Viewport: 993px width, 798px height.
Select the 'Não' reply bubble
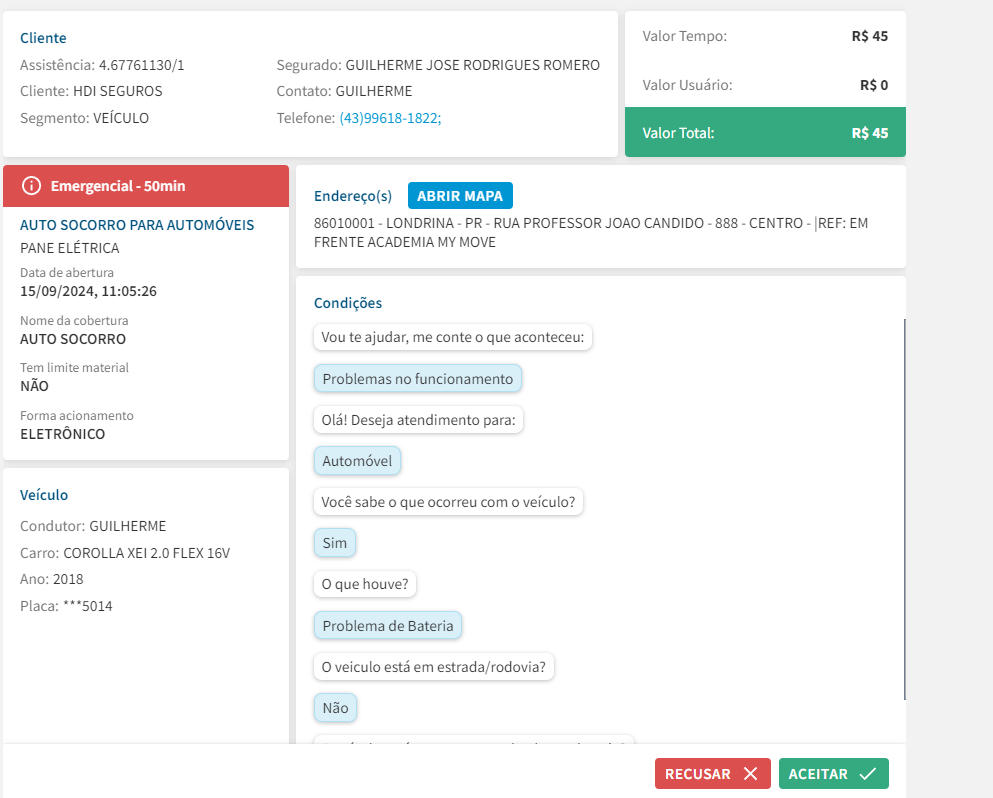click(335, 708)
